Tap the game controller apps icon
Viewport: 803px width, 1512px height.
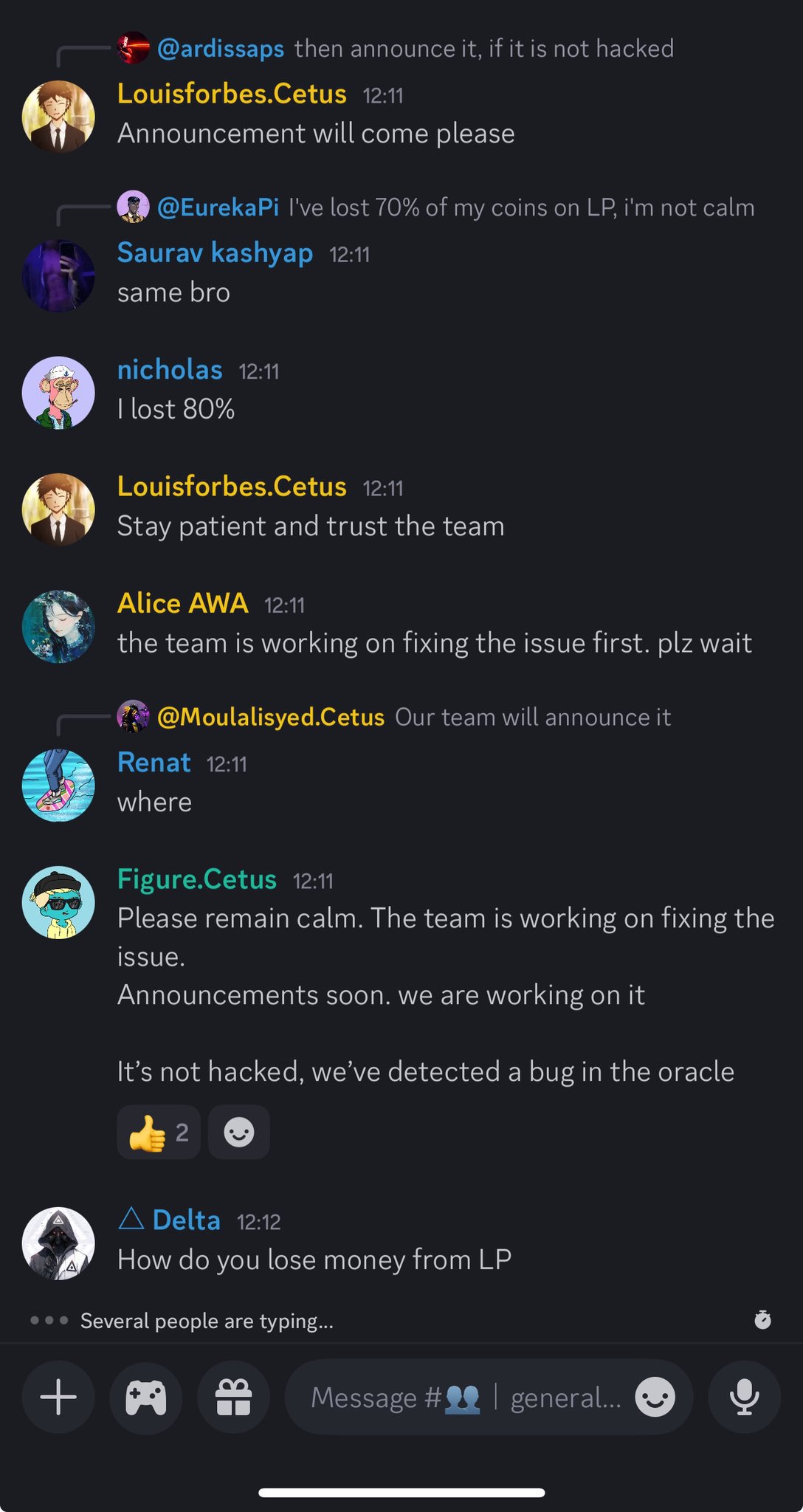click(145, 1397)
